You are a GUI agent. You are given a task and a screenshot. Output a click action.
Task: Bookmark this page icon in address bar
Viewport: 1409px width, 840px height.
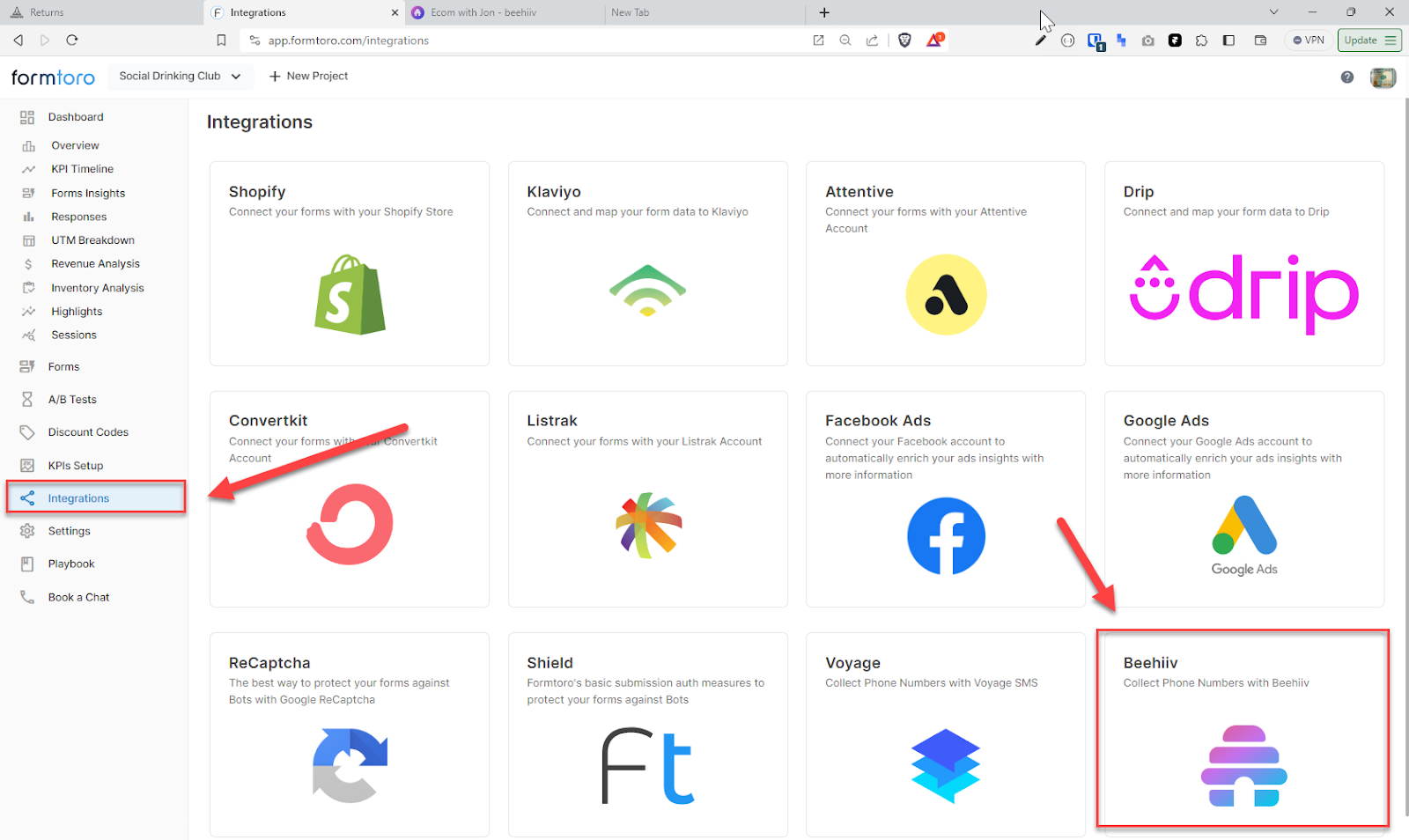pos(221,40)
